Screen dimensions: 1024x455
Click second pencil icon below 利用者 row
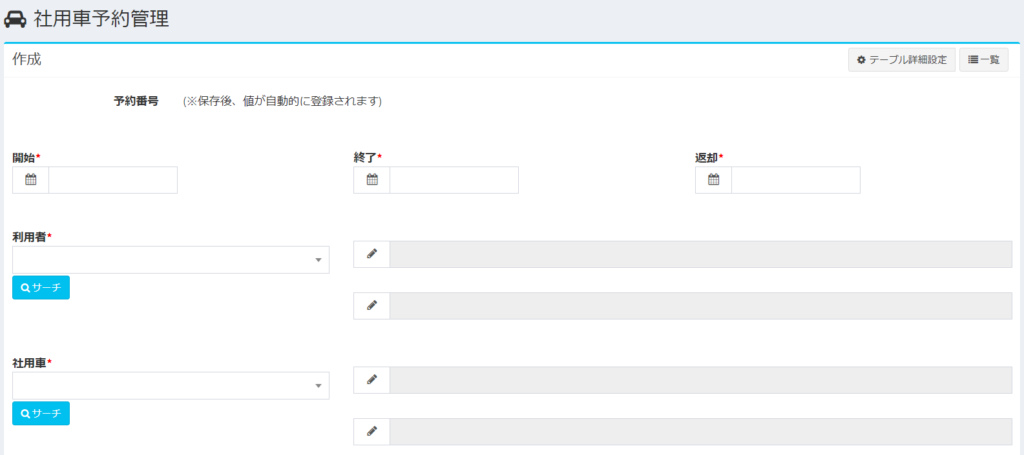372,306
